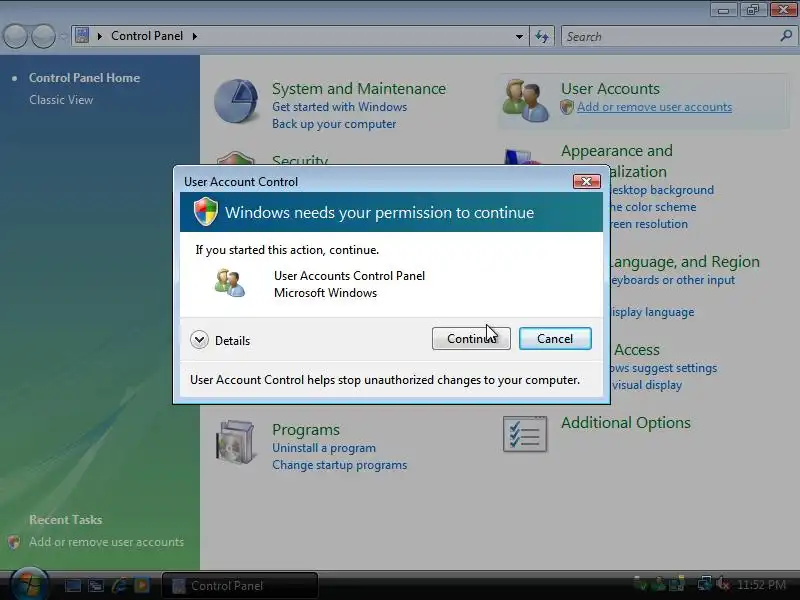800x600 pixels.
Task: Click the keyboards or other input link
Action: [673, 280]
